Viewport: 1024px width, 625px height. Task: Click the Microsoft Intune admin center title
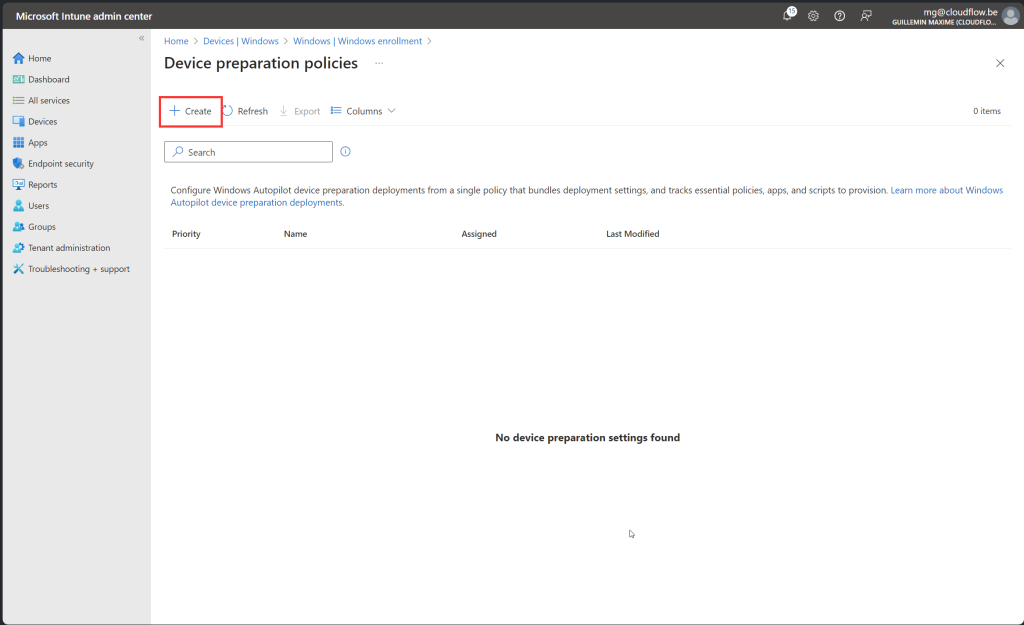click(x=84, y=16)
